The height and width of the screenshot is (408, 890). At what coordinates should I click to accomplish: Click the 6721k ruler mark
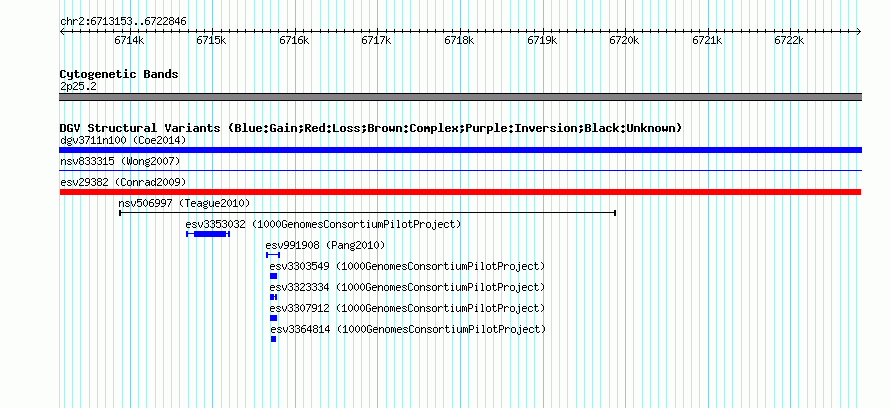point(707,40)
